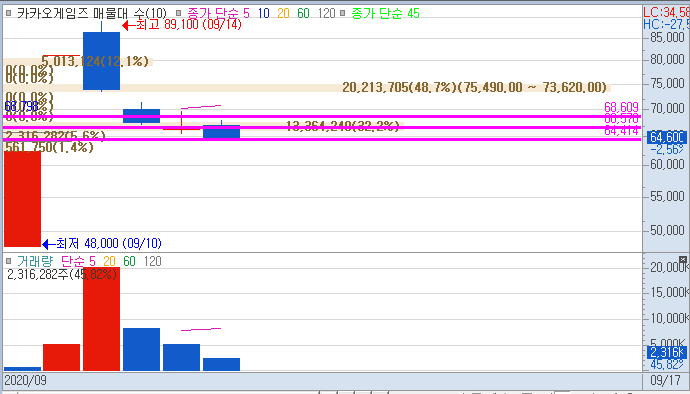The image size is (690, 394).
Task: Click the square marker before 카카오게임즈 매물대
Action: (8, 13)
